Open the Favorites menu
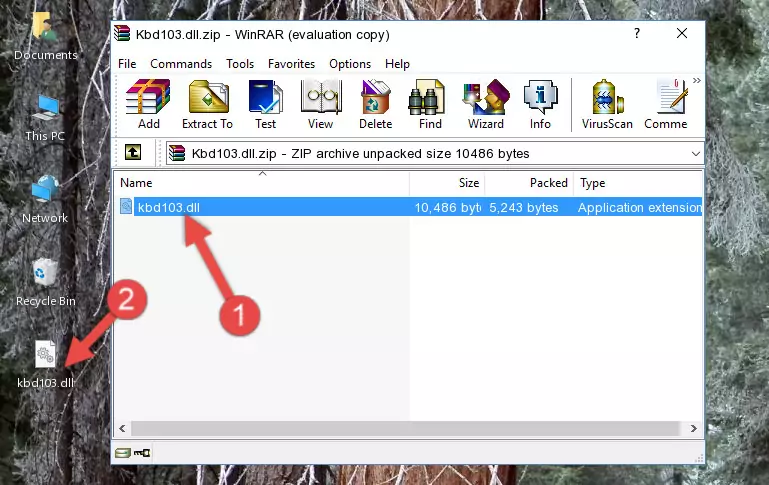 pos(291,64)
